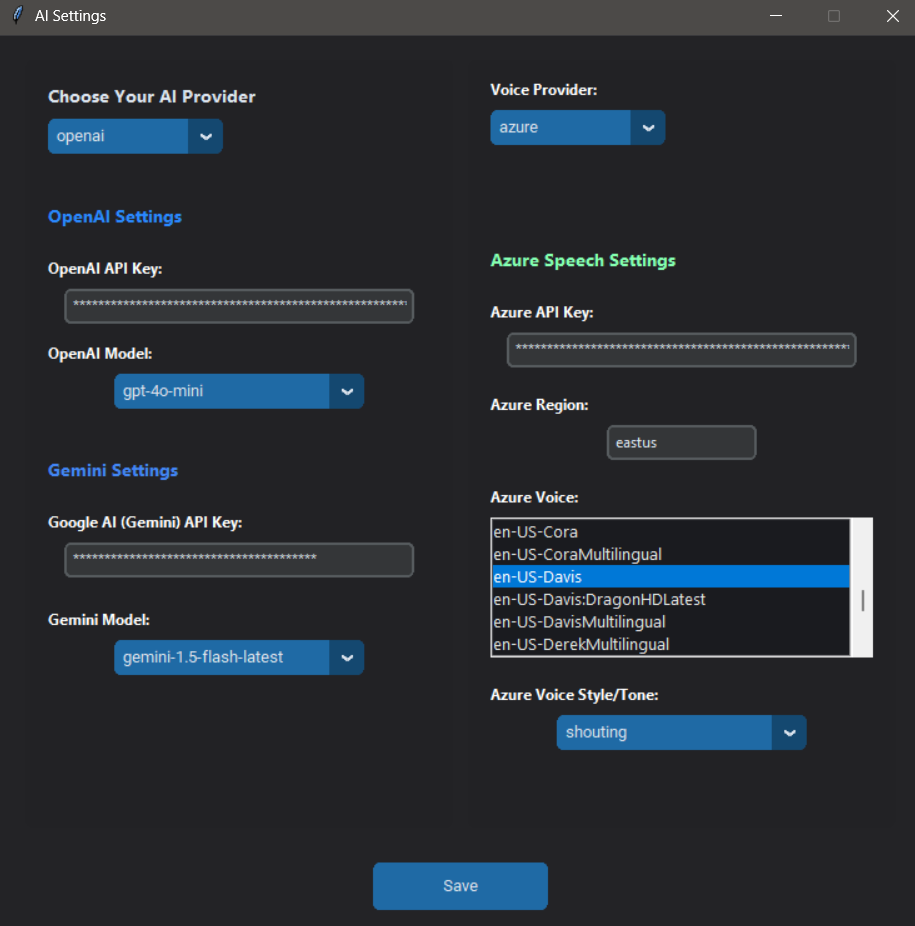Click the Azure Region field with eastus
The image size is (915, 926).
point(682,442)
